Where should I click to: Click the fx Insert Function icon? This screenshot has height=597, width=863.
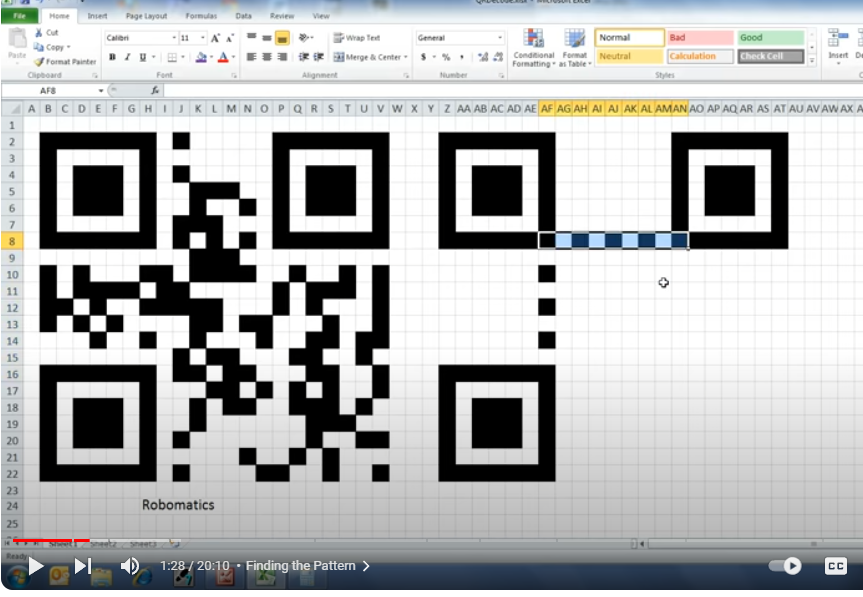coord(155,90)
